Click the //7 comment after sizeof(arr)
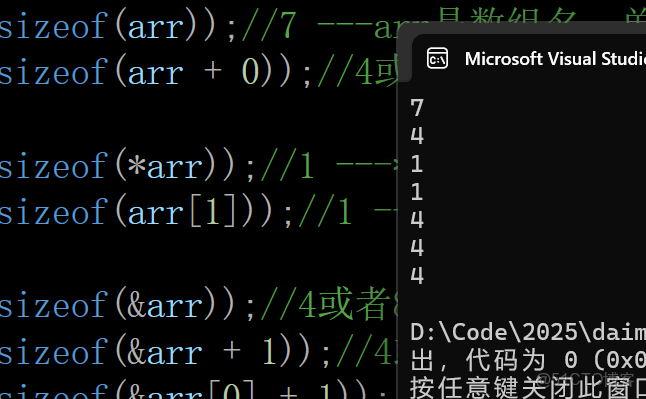 pyautogui.click(x=269, y=26)
